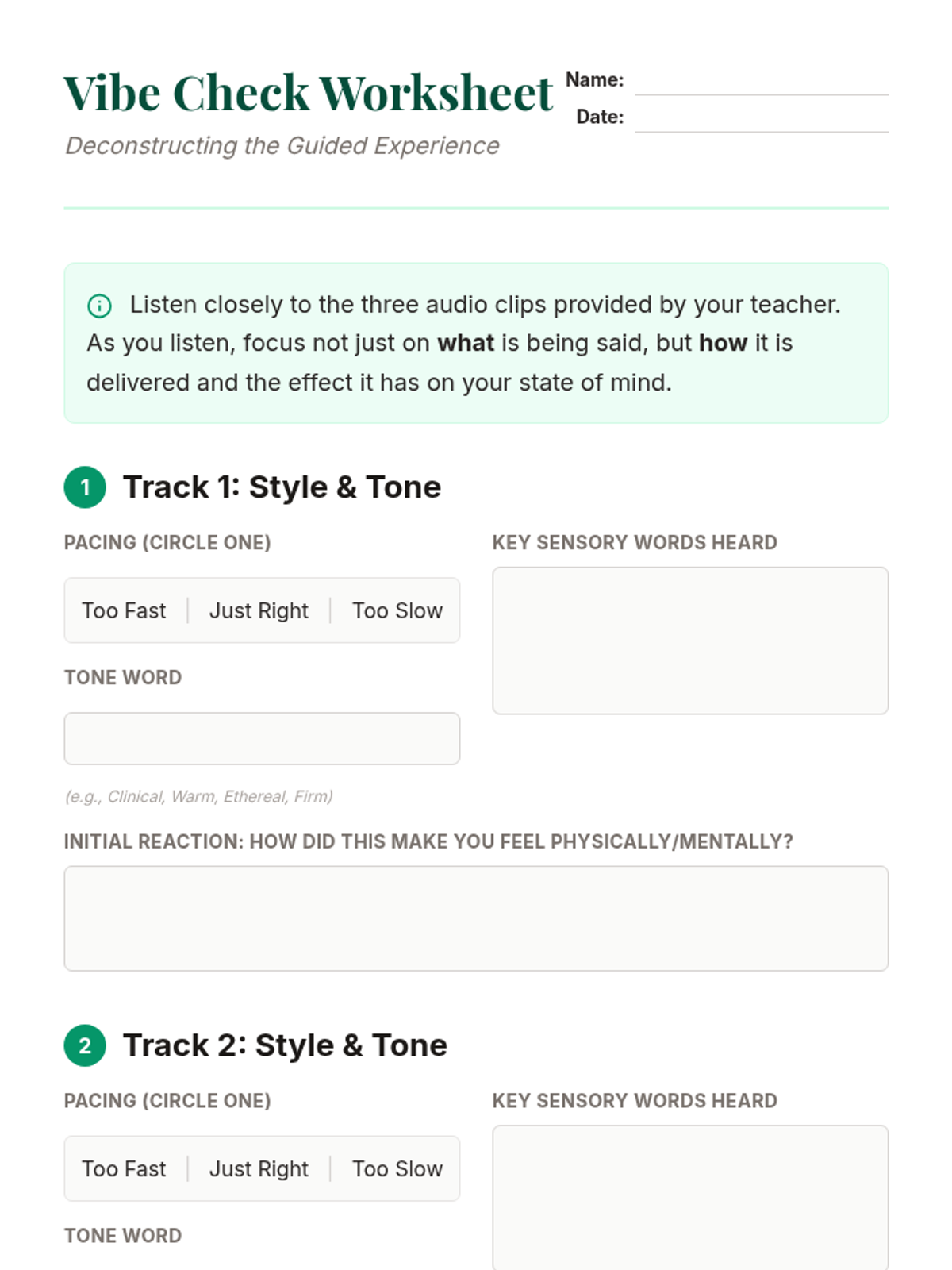Choose Just Right pacing for Track 2
This screenshot has height=1270, width=952.
click(x=259, y=1168)
